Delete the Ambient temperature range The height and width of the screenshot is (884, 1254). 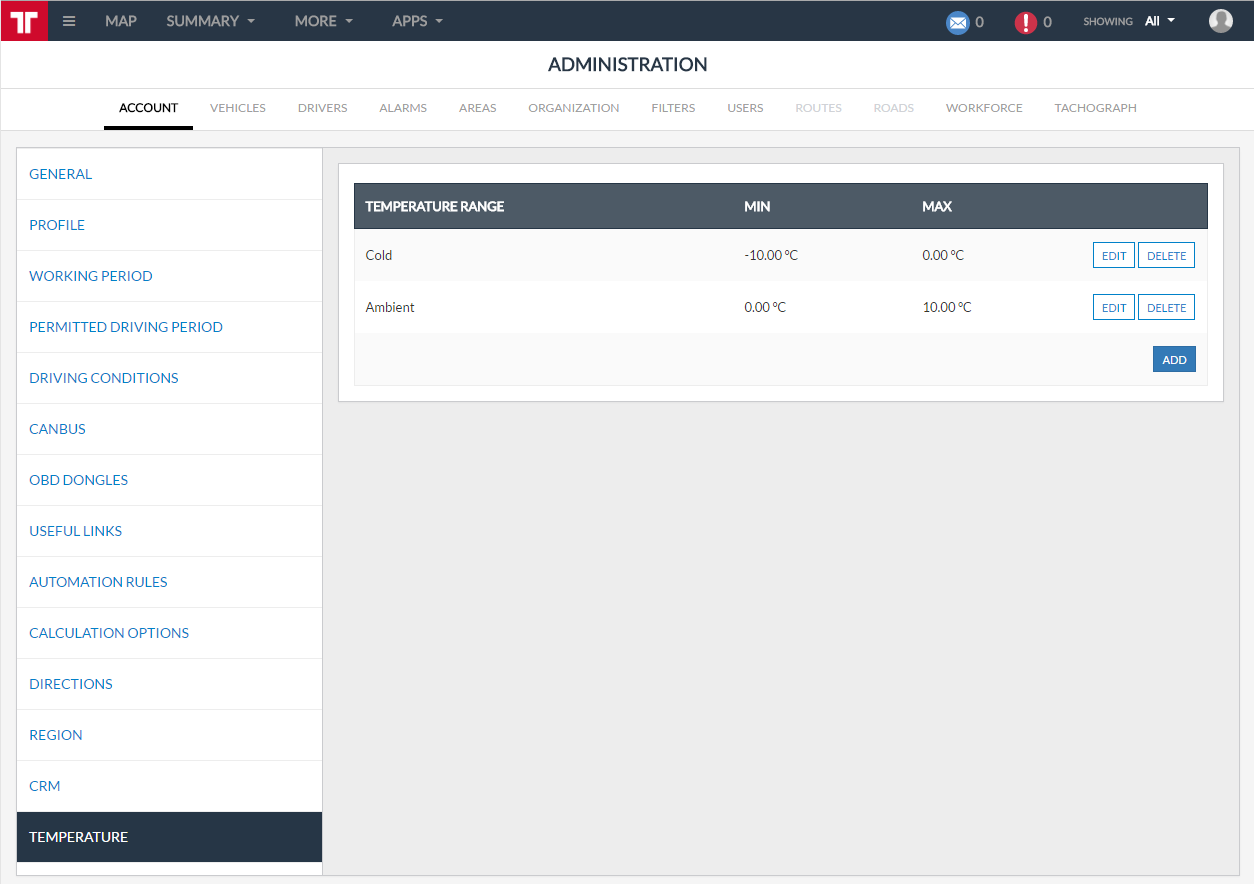coord(1166,308)
